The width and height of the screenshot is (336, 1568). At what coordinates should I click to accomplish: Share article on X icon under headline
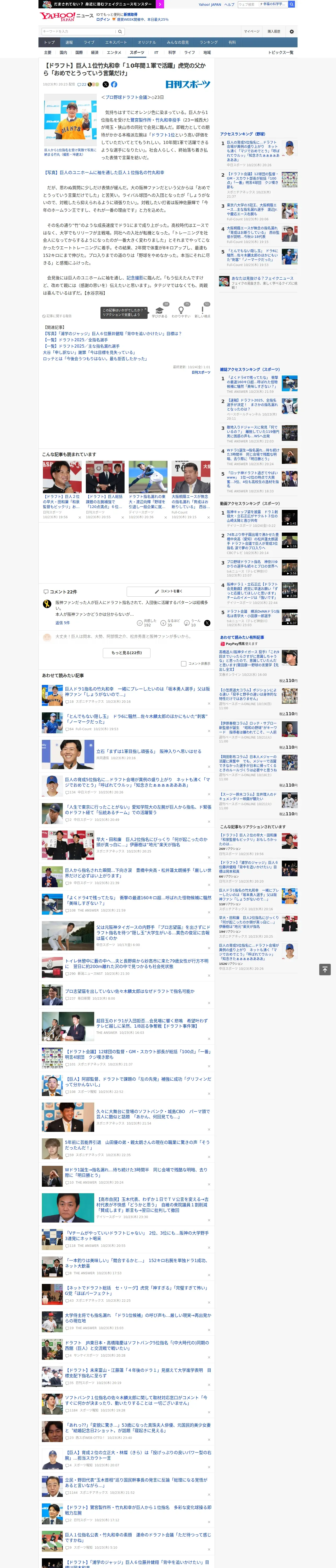105,85
